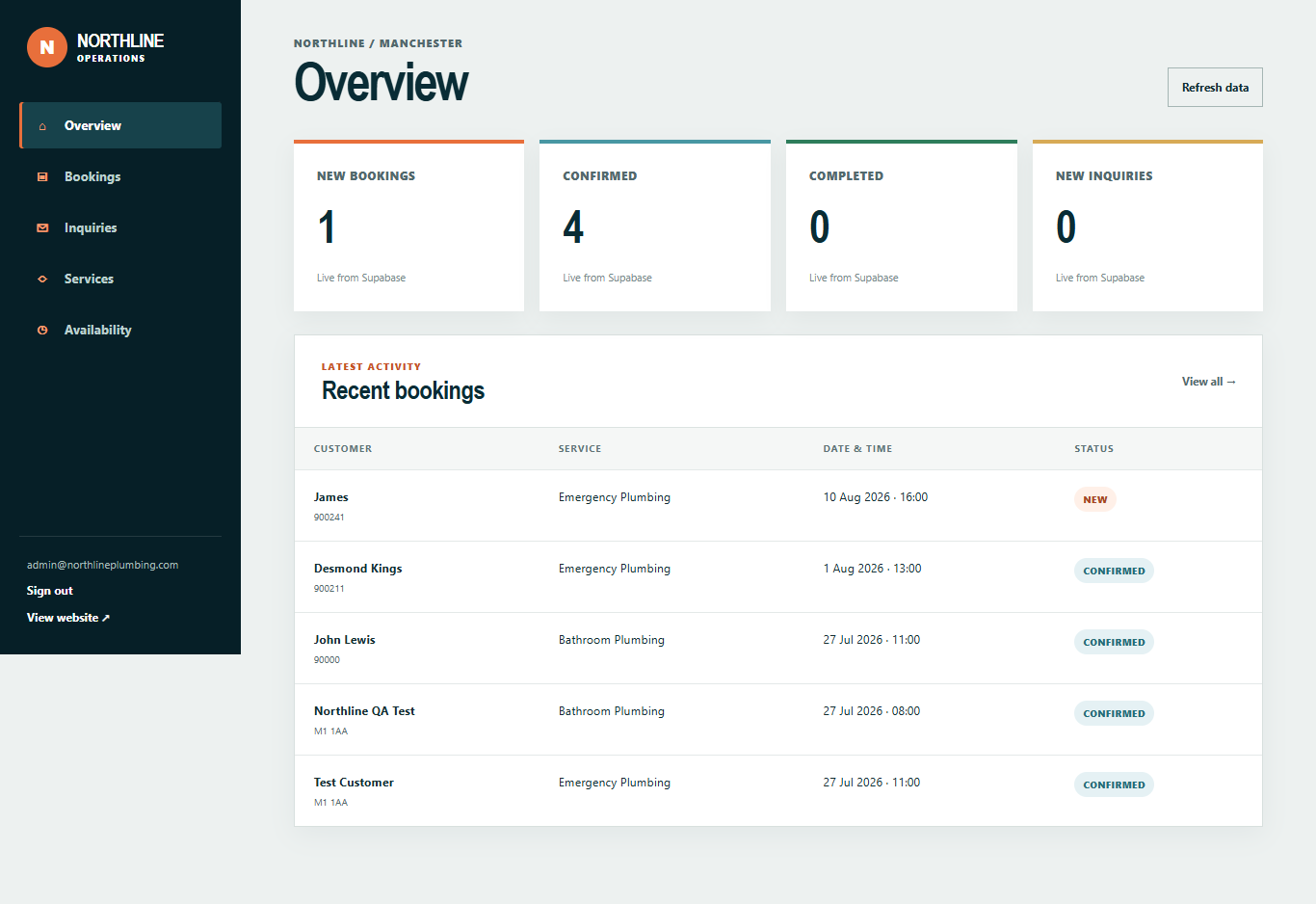Click CONFIRMED badge in Northline QA Test row
Viewport: 1316px width, 904px height.
pyautogui.click(x=1114, y=713)
